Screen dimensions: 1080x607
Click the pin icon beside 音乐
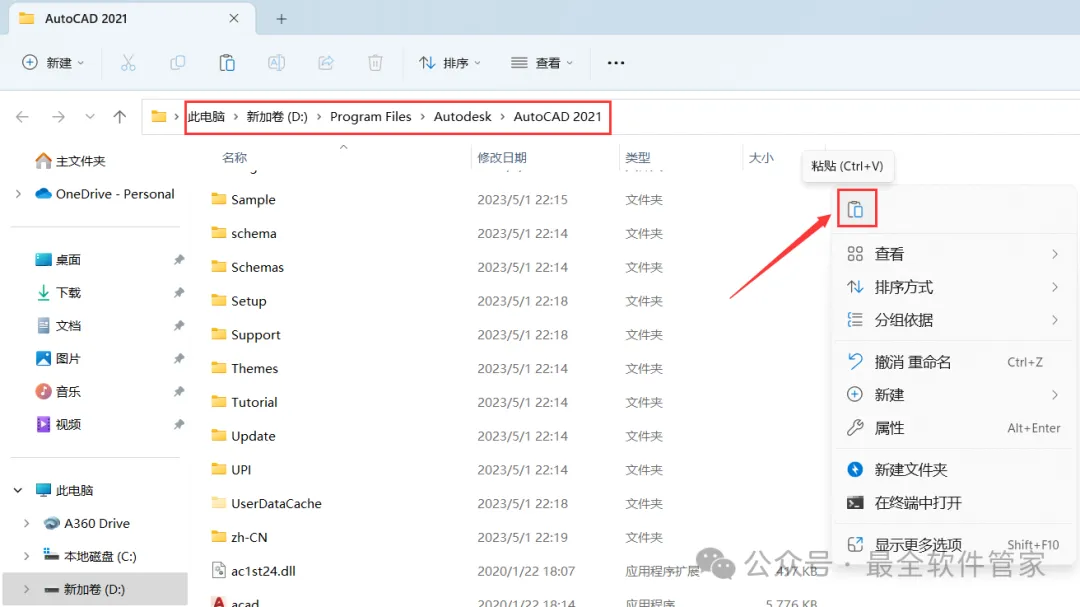click(x=179, y=391)
